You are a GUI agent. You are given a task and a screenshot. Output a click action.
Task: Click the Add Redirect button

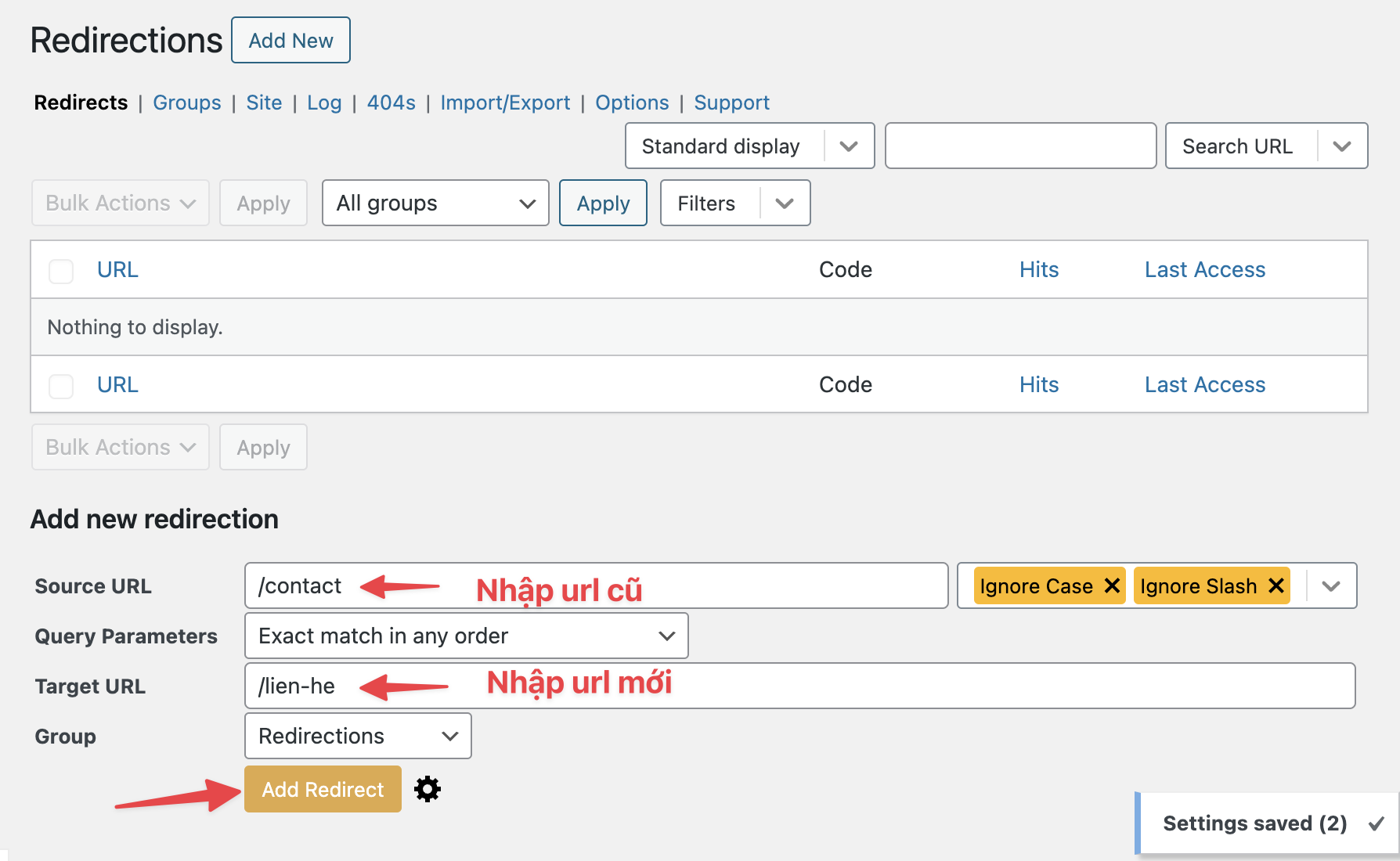coord(323,789)
